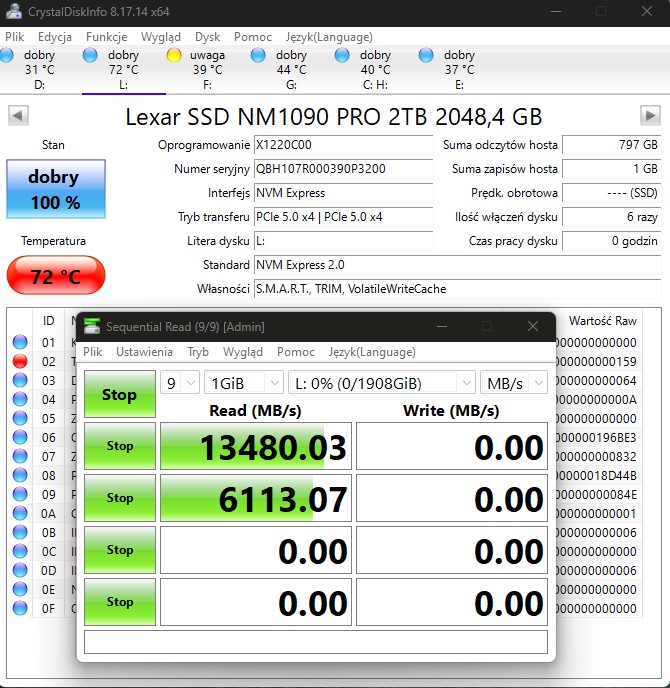This screenshot has width=670, height=688.
Task: Select disk G: status orb at 44 °C
Action: (x=258, y=56)
